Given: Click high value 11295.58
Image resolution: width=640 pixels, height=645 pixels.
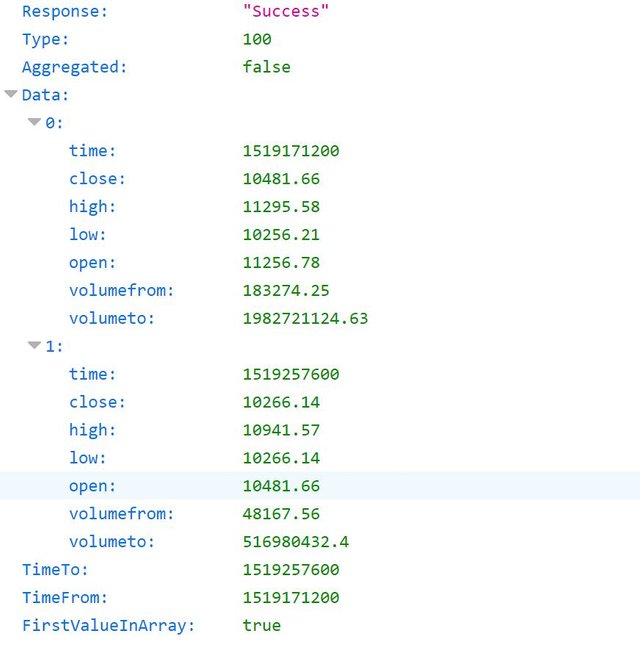Looking at the screenshot, I should [281, 207].
